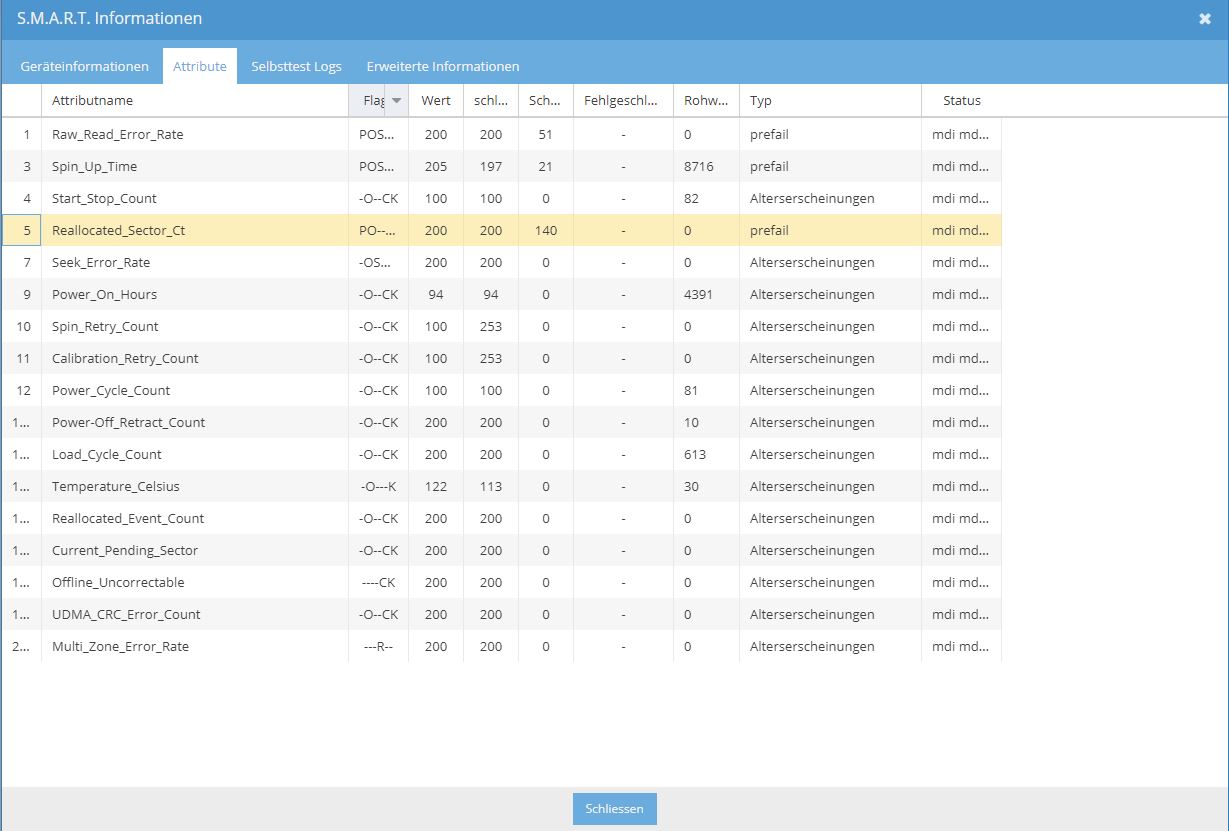Click the ----CK flag of Offline_Uncorrectable
Viewport: 1229px width, 831px height.
pos(379,582)
